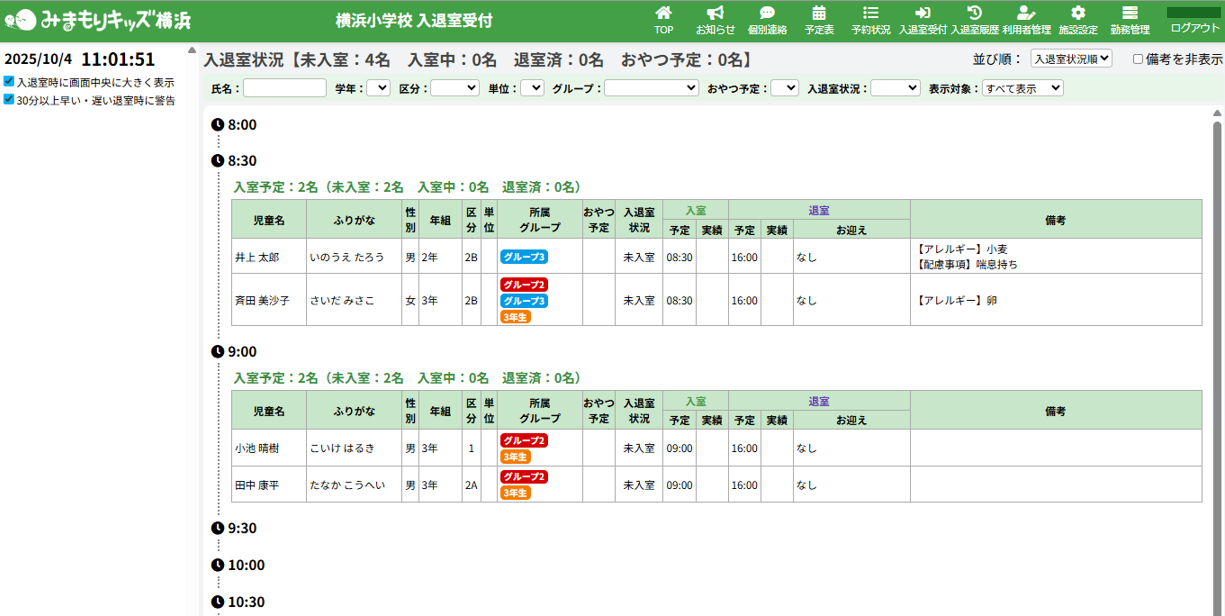The width and height of the screenshot is (1225, 616).
Task: Click 退室 header link in 8:30 table
Action: (x=819, y=210)
